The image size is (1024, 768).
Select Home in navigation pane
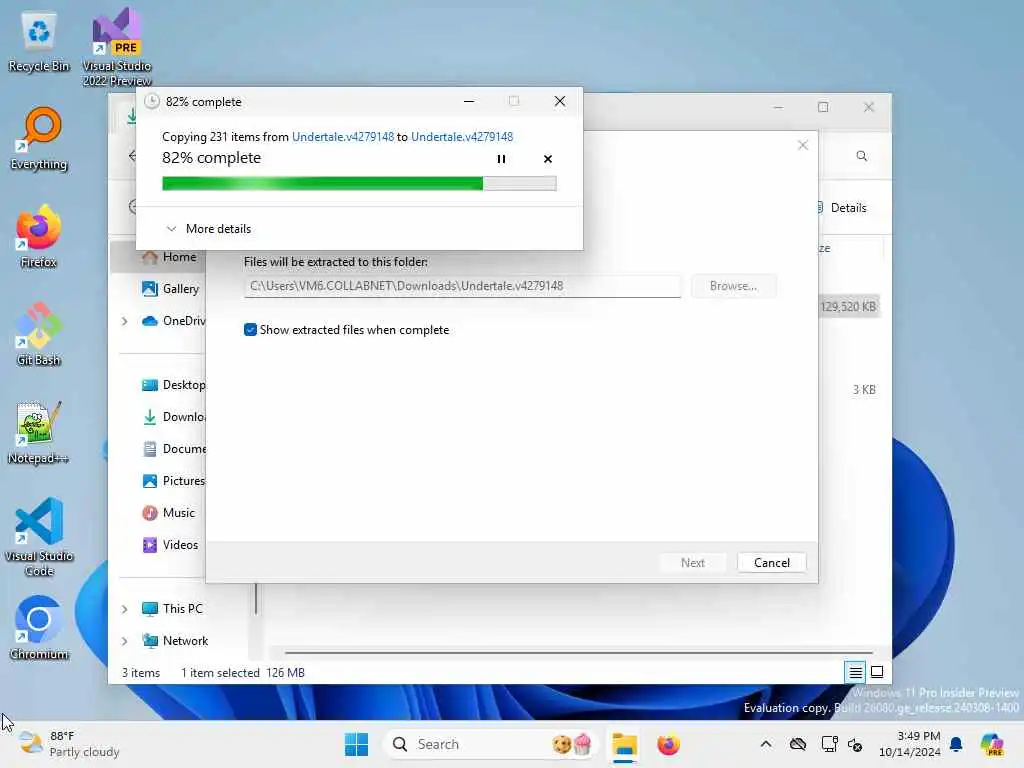[x=169, y=257]
